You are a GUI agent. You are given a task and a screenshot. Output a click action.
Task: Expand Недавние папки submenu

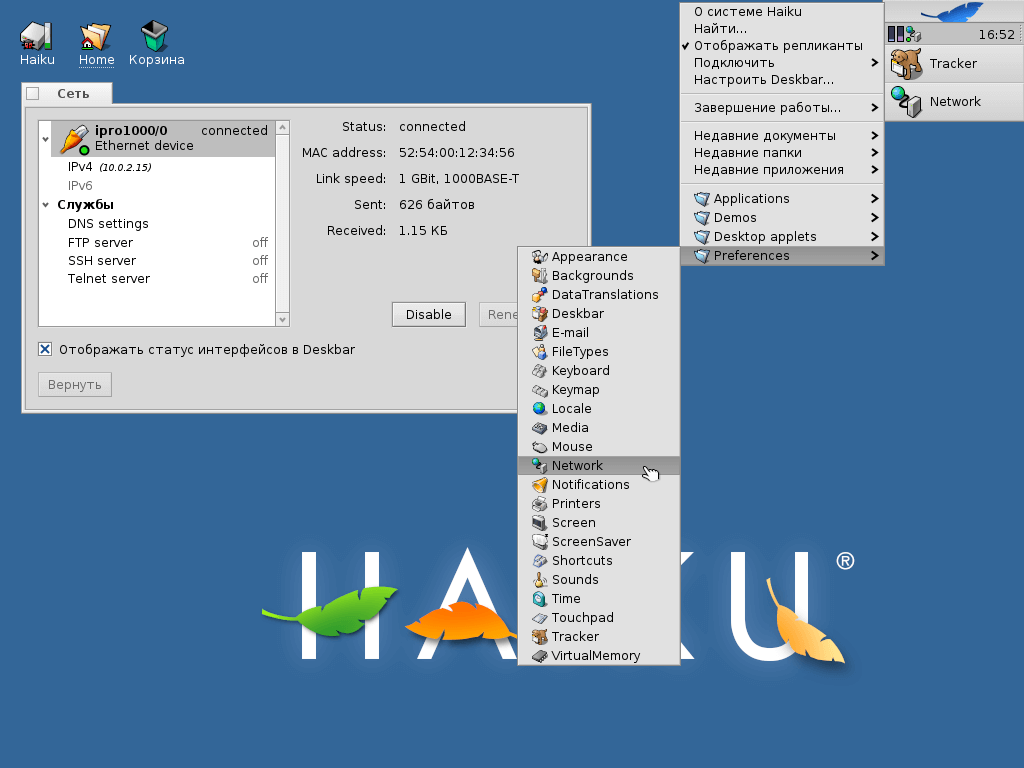tap(782, 153)
